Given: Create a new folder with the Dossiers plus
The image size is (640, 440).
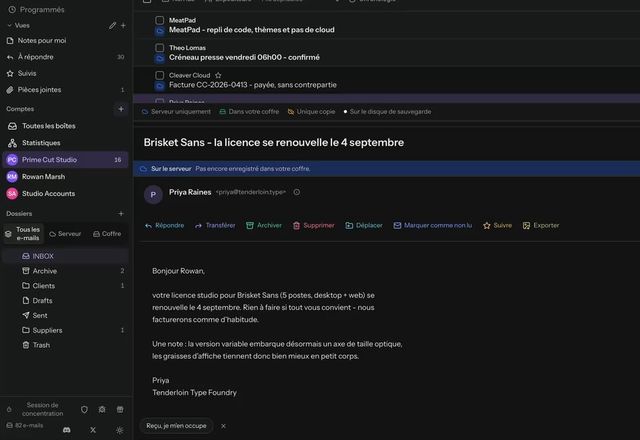Looking at the screenshot, I should pyautogui.click(x=121, y=213).
